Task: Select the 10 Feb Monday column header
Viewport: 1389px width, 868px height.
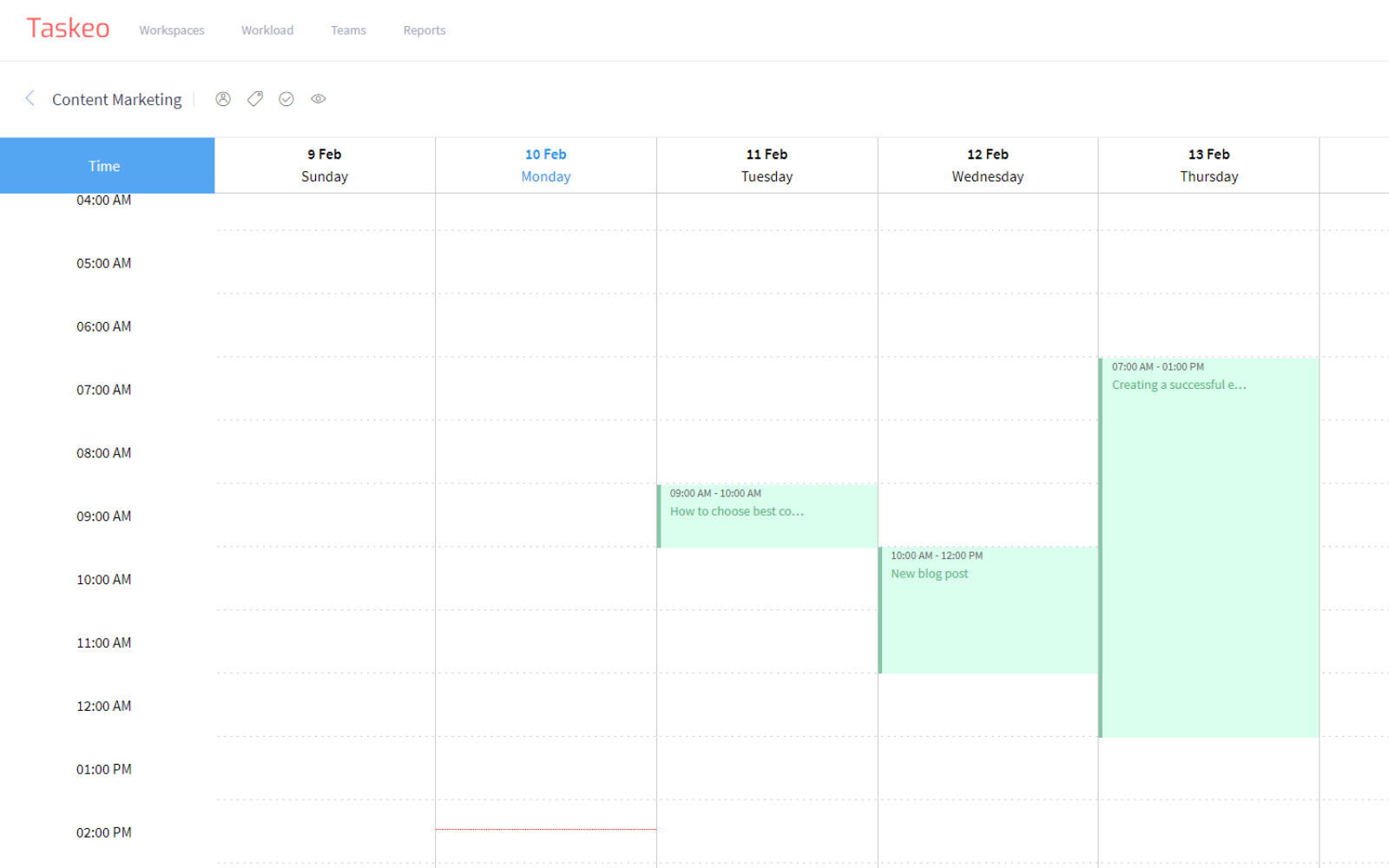Action: pos(545,165)
